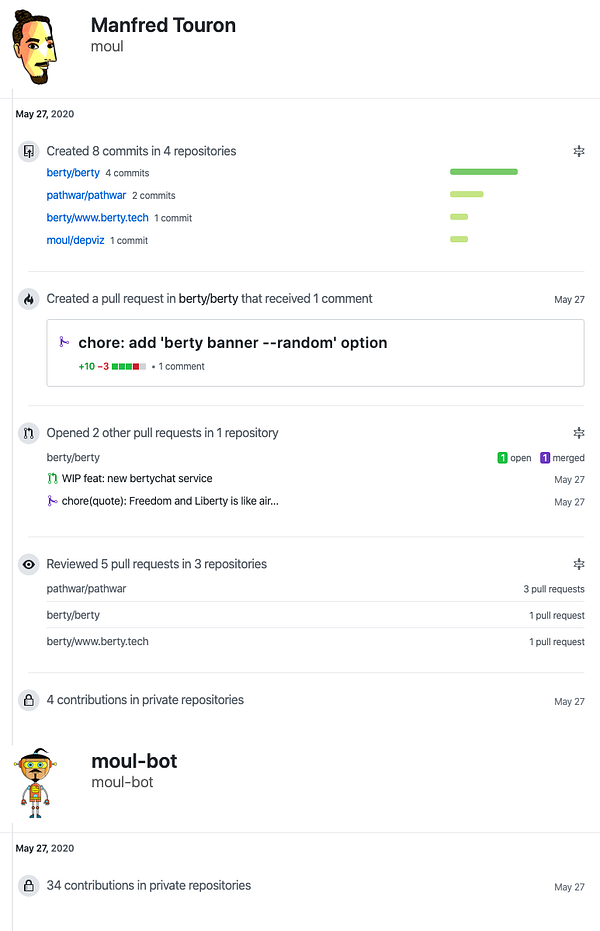
Task: Open the 'WIP feat: new bertychat service' pull request
Action: [137, 479]
